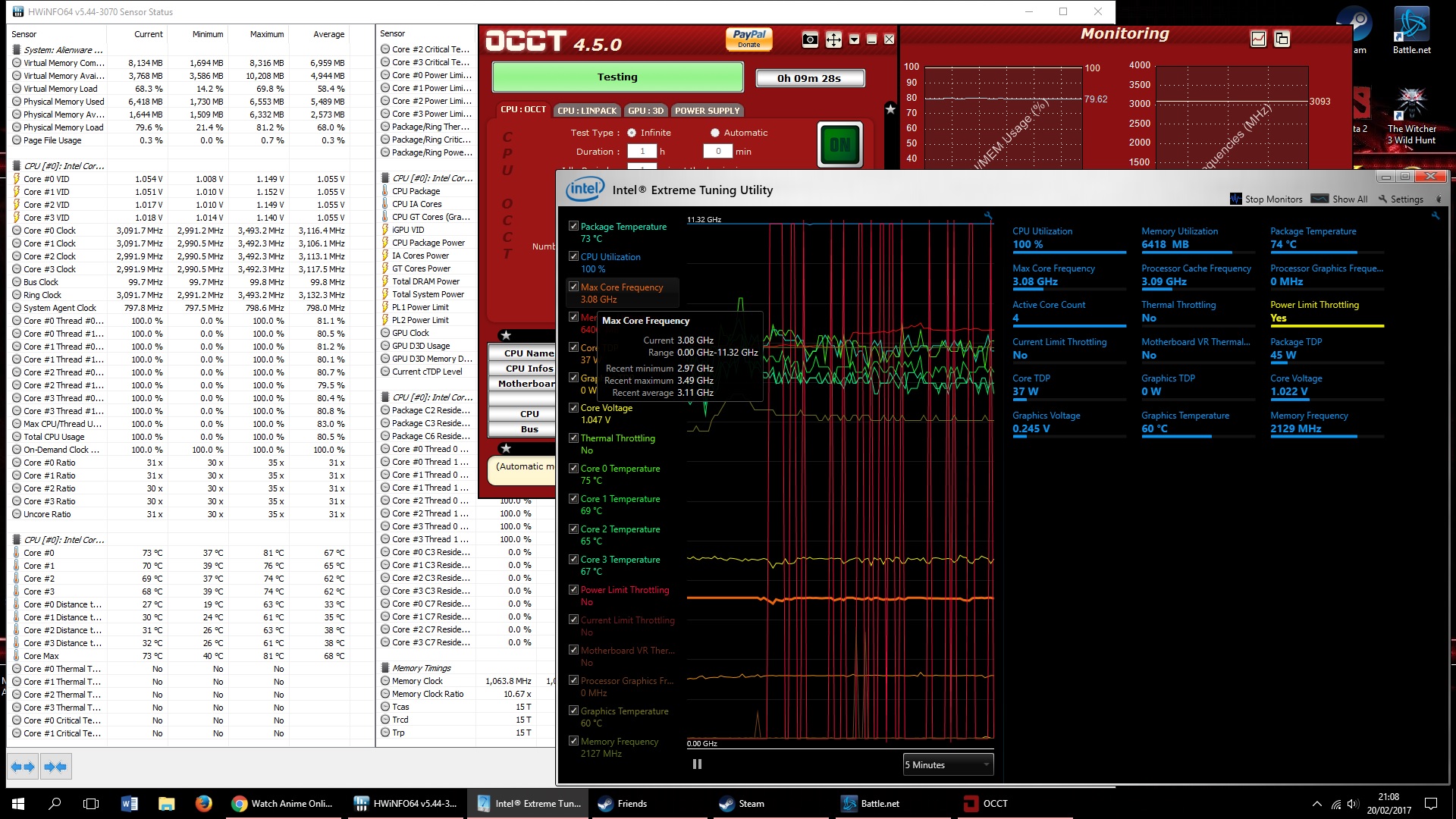This screenshot has width=1456, height=819.
Task: Click the Duration hours input field
Action: tap(642, 152)
